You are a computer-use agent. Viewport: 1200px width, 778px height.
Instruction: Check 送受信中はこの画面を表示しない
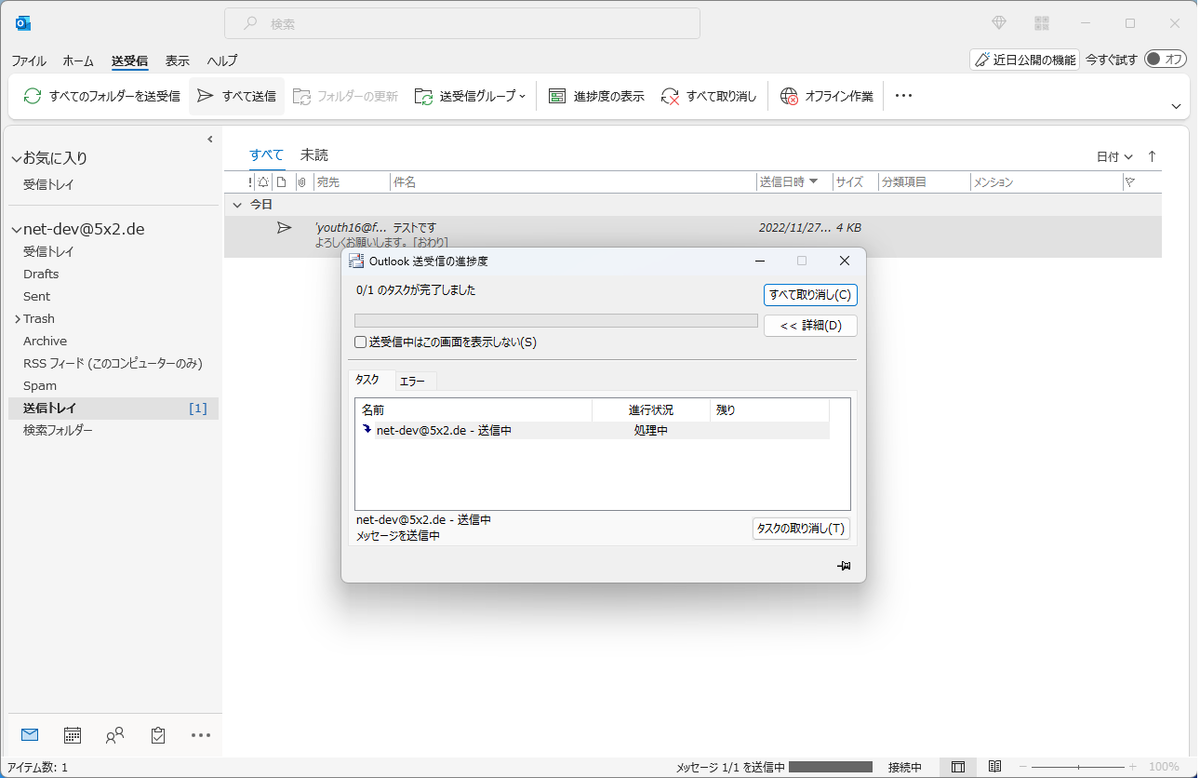pyautogui.click(x=361, y=342)
